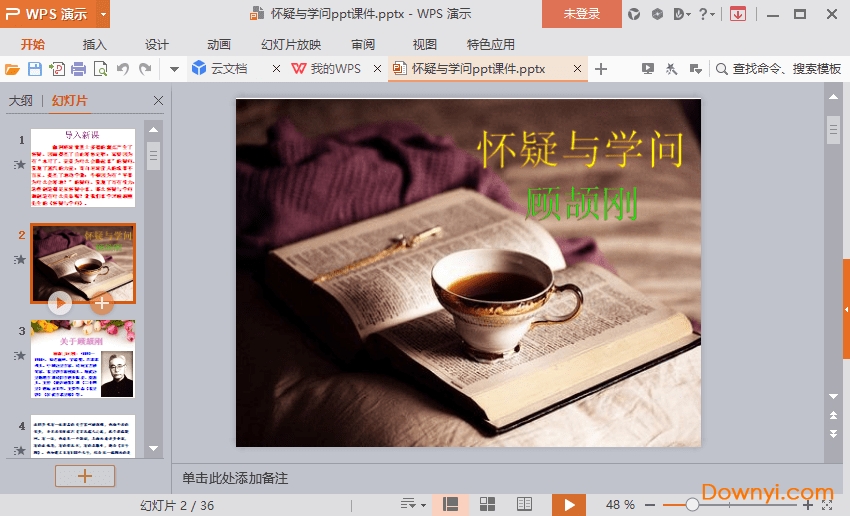850x516 pixels.
Task: Switch to slide sorter view icon
Action: [x=487, y=505]
